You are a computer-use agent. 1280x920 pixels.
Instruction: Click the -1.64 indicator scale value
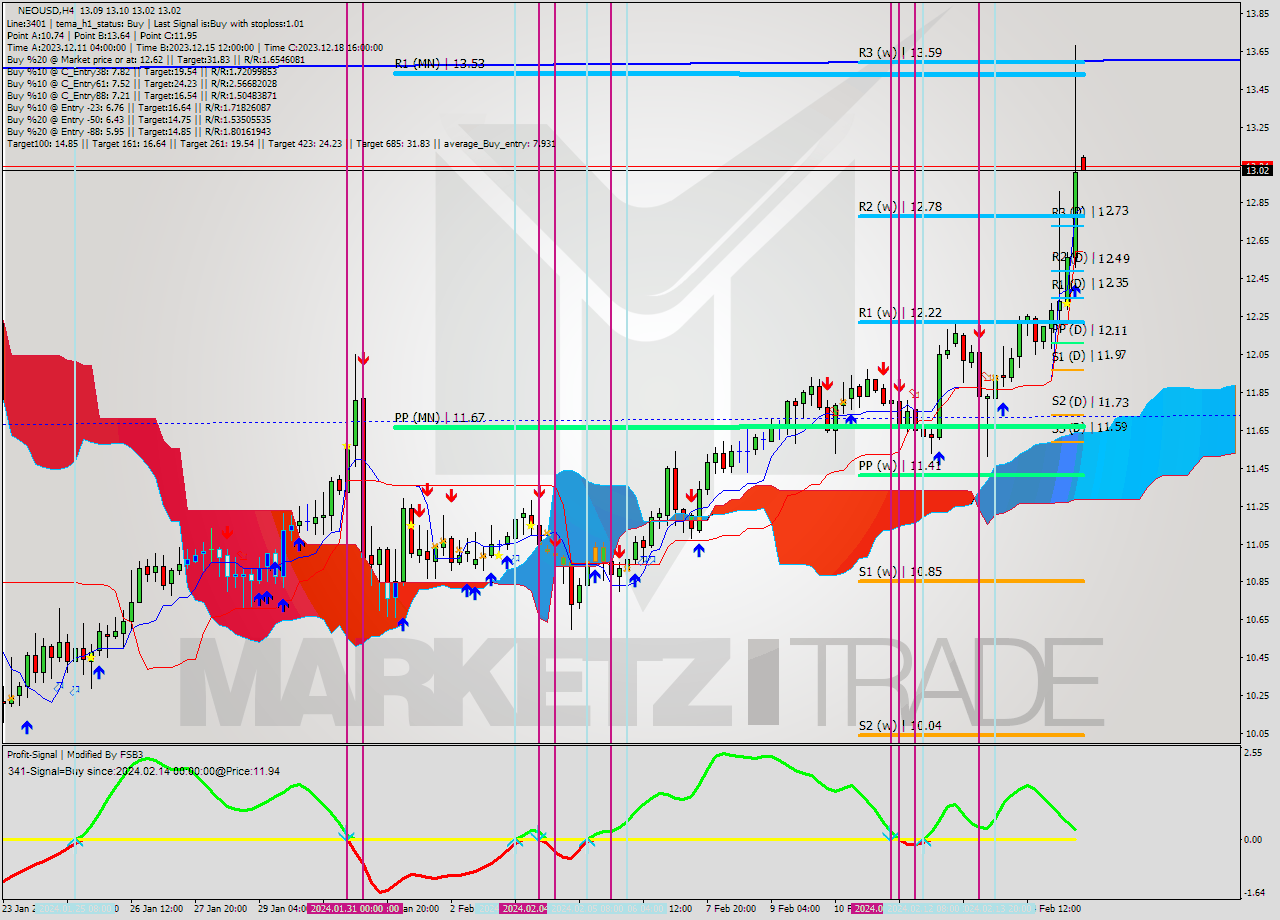1254,893
